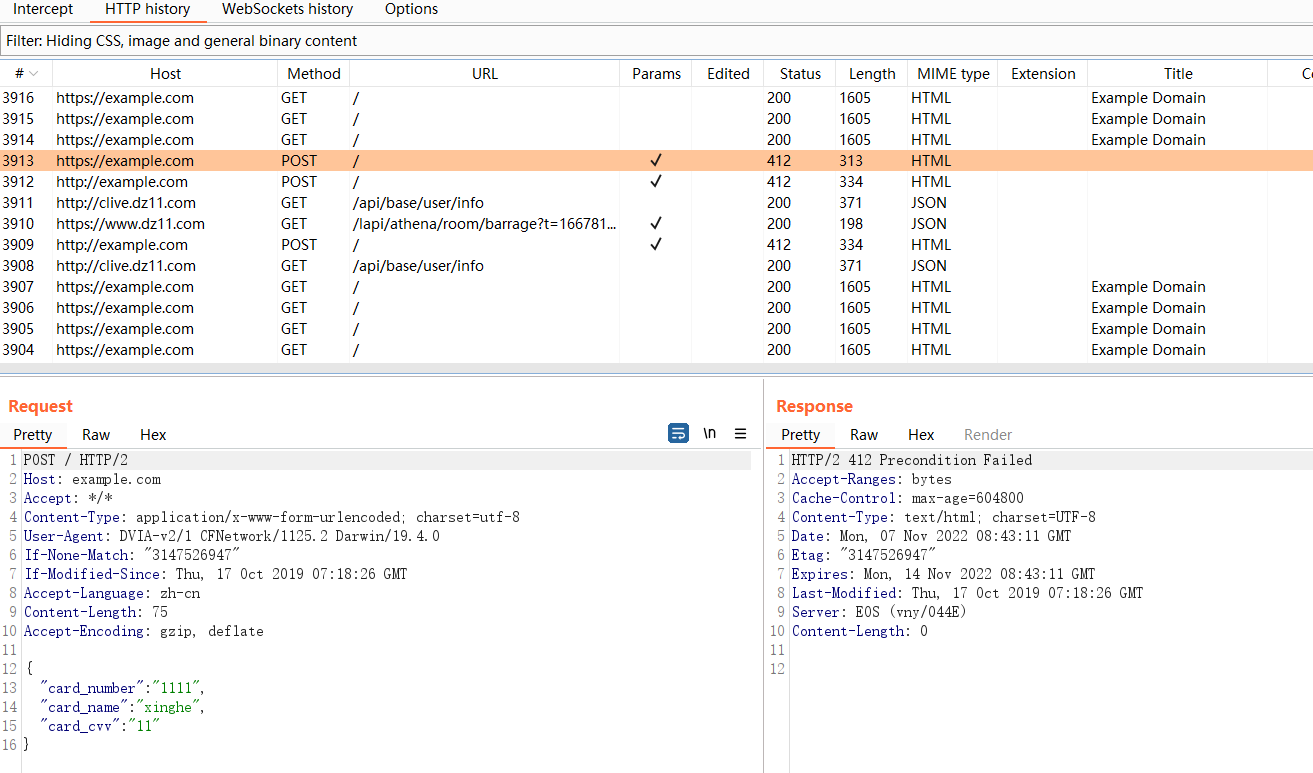The width and height of the screenshot is (1313, 773).
Task: Switch to the Intercept tab
Action: [x=43, y=9]
